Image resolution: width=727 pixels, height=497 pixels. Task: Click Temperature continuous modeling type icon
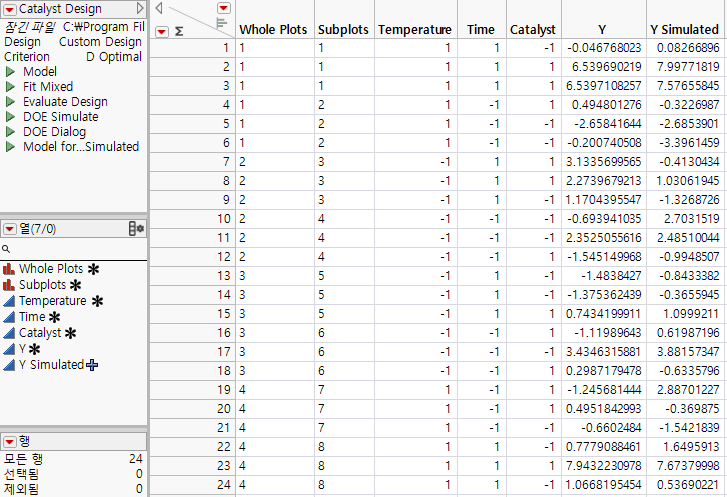[9, 301]
